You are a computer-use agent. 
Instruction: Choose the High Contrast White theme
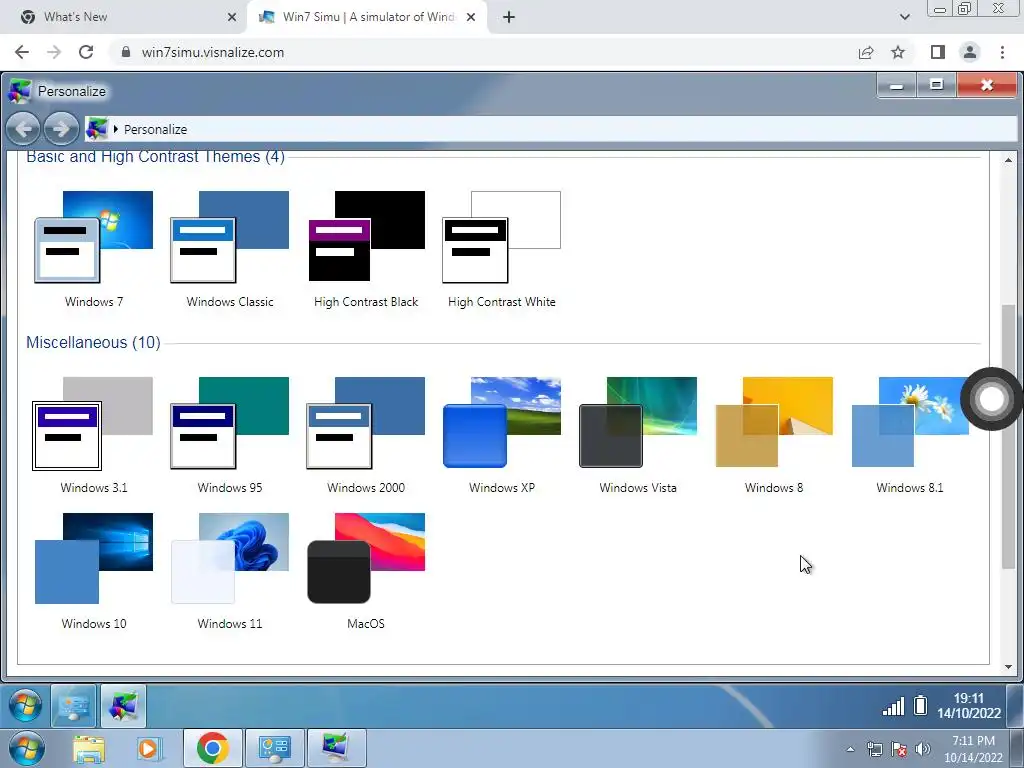(502, 250)
